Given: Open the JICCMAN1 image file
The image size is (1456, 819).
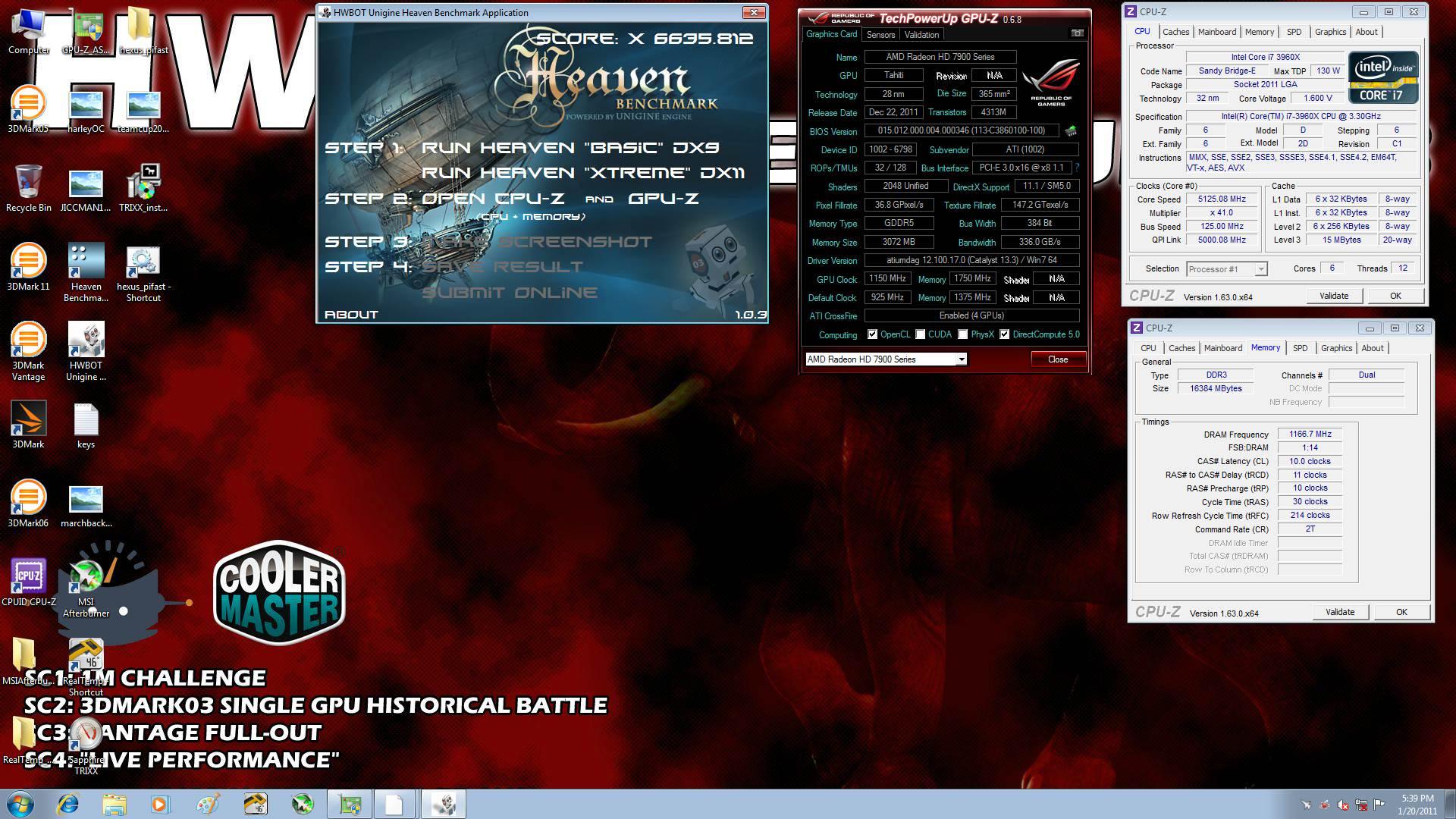Looking at the screenshot, I should coord(86,190).
